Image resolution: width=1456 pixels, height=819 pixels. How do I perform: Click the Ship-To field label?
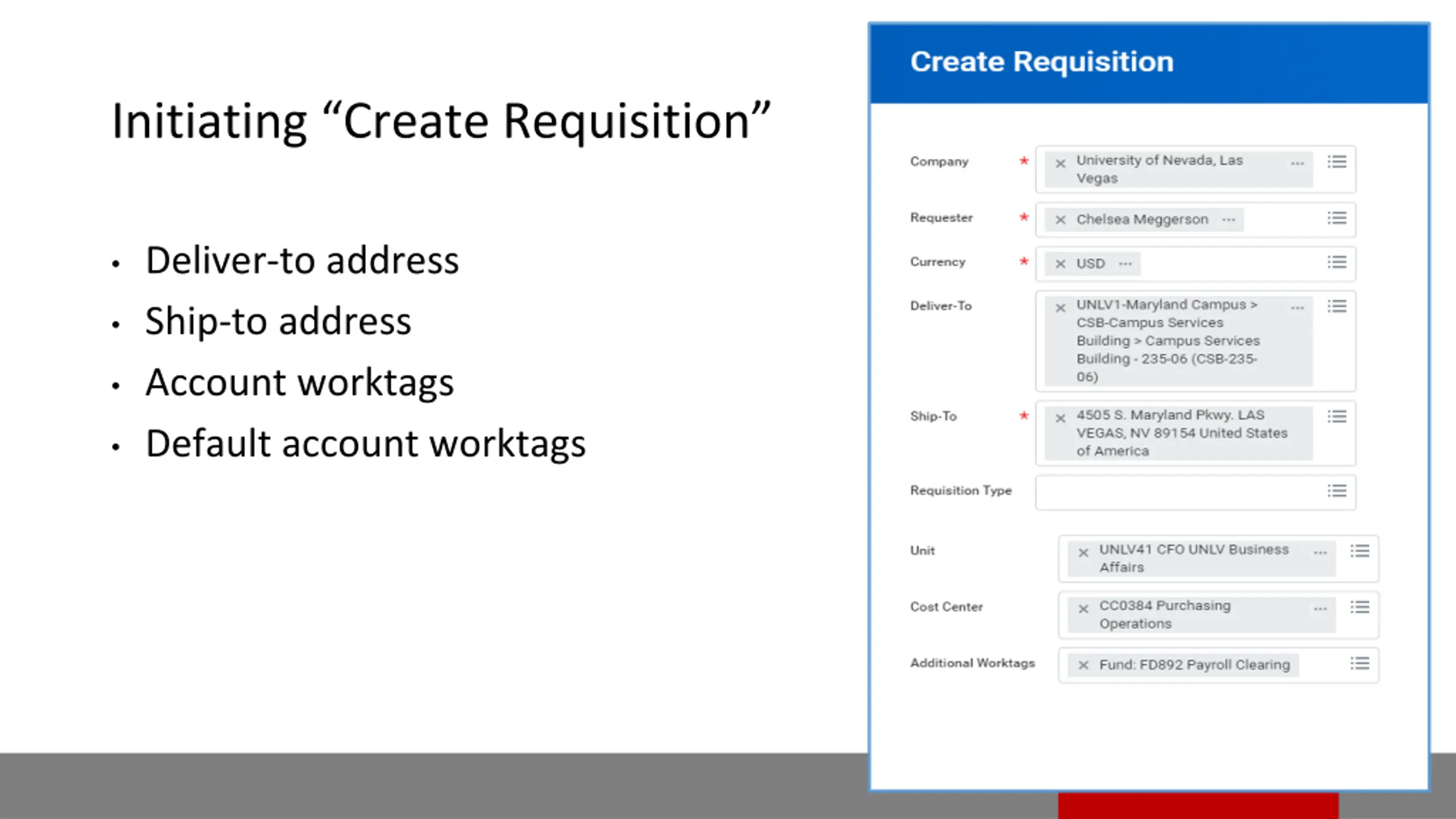(933, 416)
